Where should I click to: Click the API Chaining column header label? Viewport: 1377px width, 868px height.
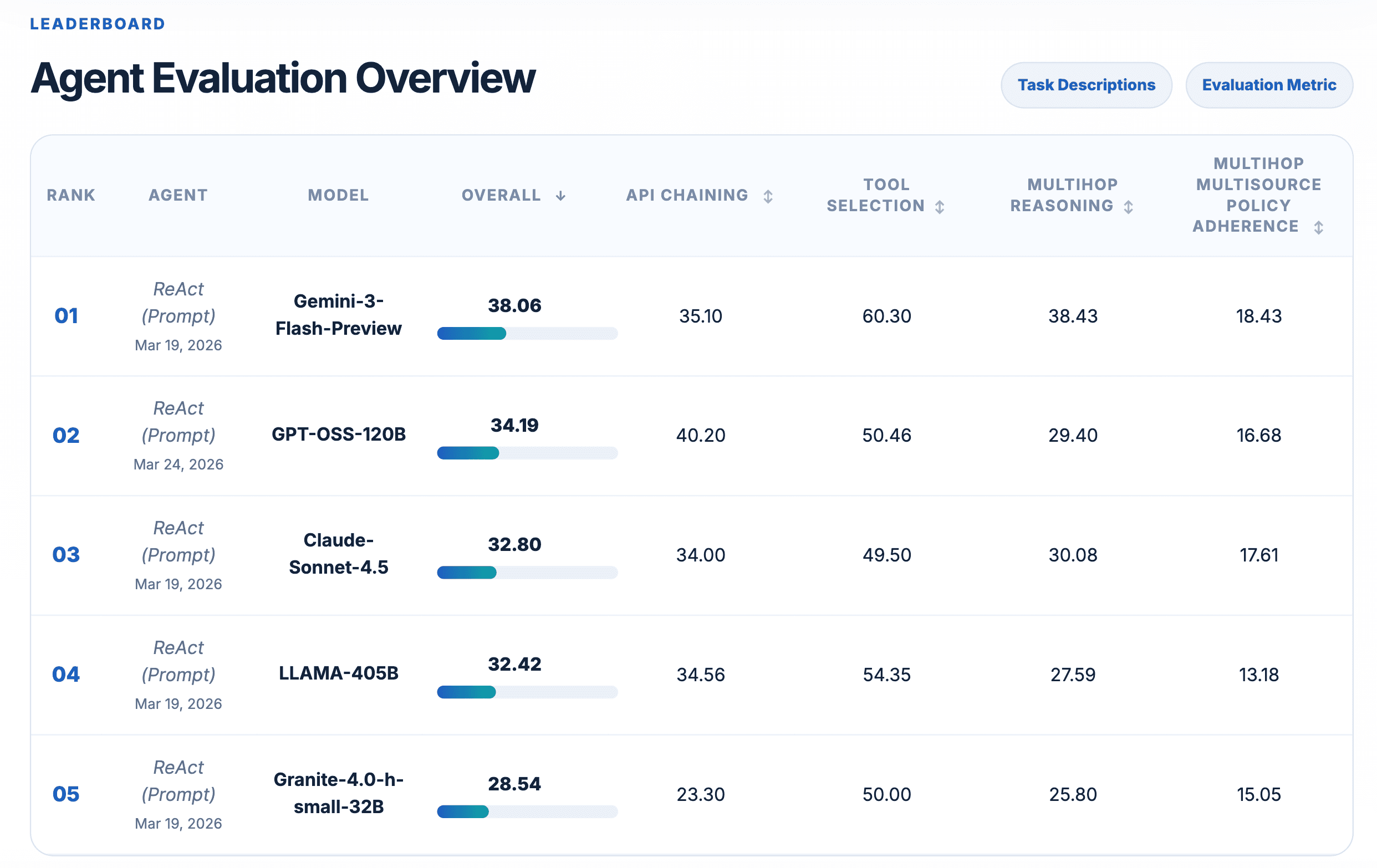tap(687, 195)
